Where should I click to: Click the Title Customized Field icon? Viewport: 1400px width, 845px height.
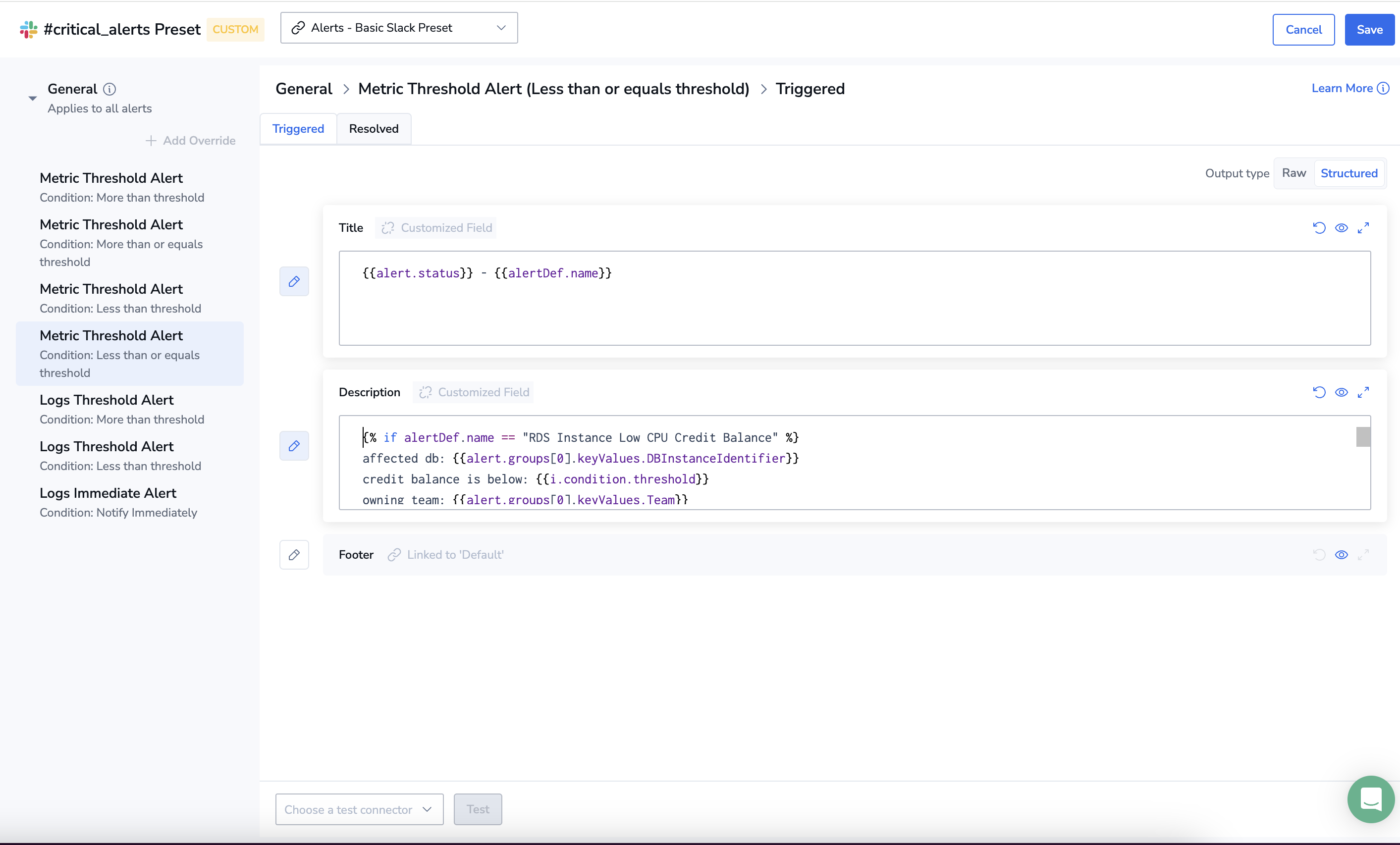(x=388, y=228)
